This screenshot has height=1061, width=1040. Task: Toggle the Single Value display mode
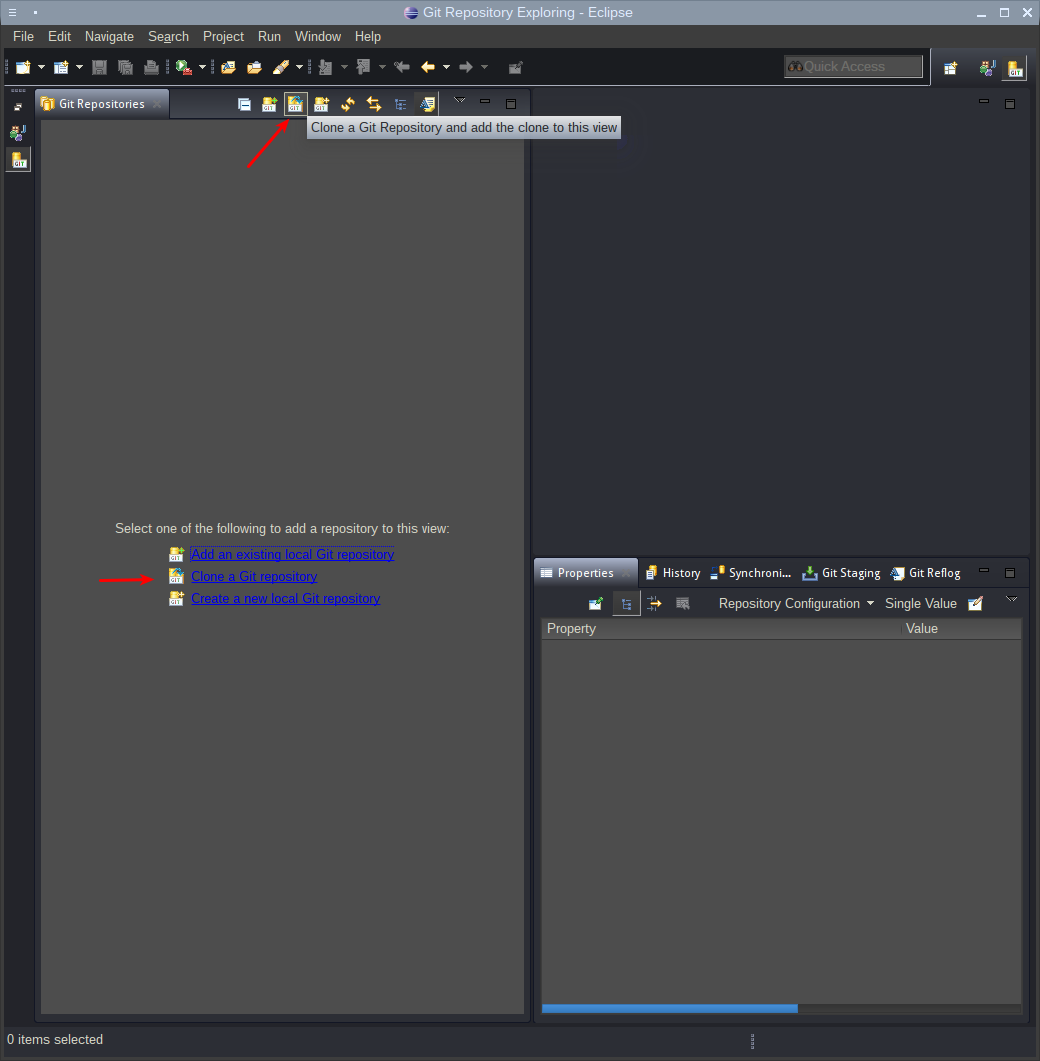[x=920, y=604]
